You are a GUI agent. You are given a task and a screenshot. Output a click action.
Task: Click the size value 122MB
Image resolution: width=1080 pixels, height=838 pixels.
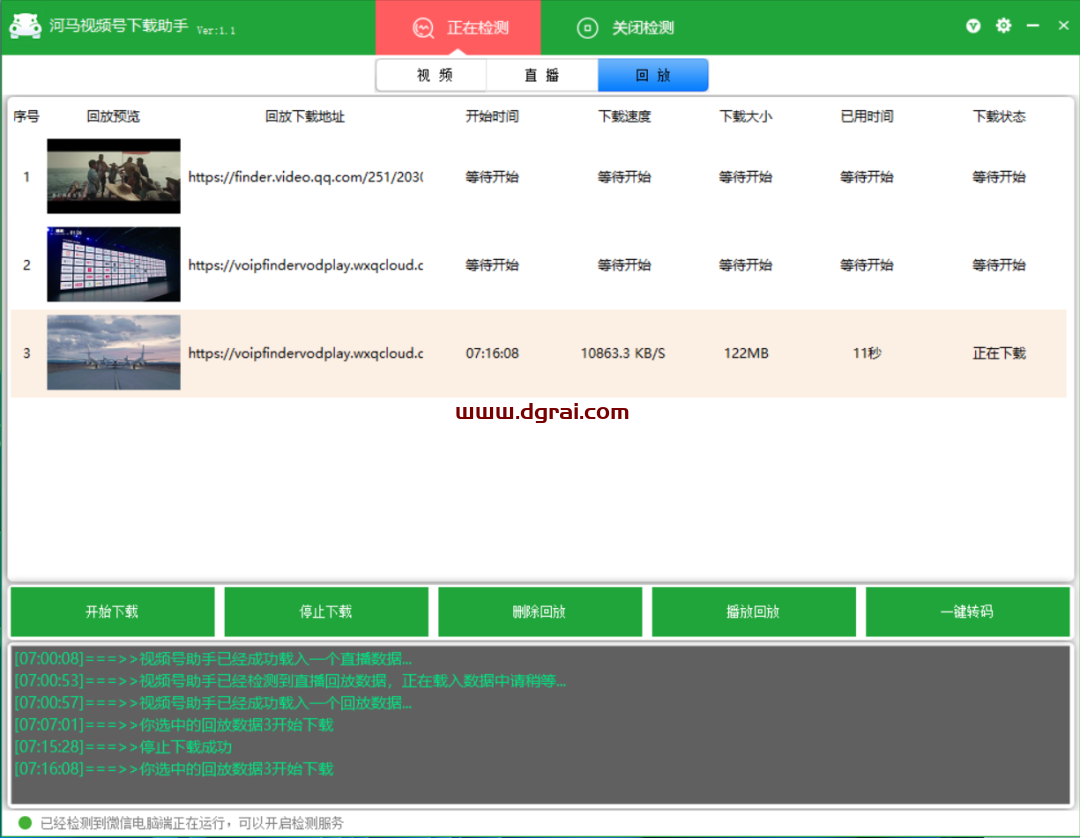746,353
